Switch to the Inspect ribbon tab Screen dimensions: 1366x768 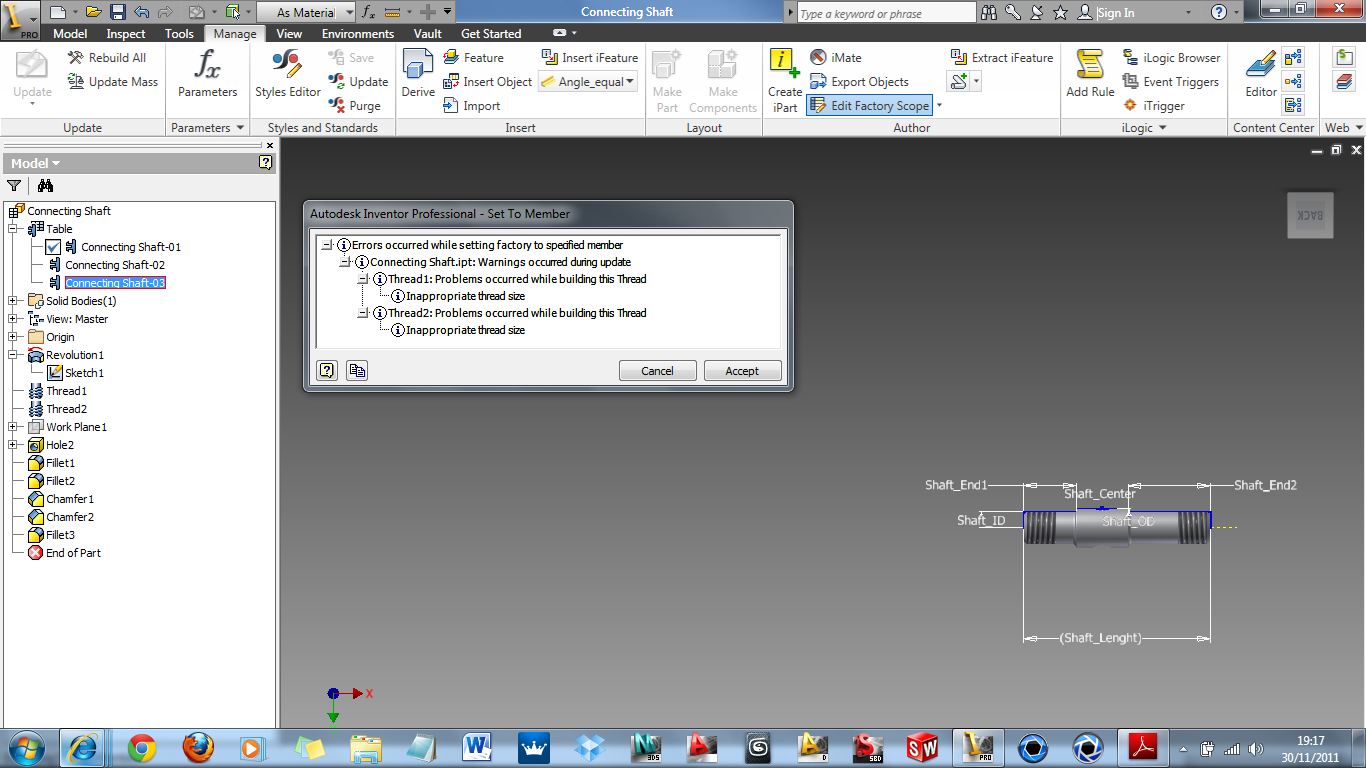[126, 33]
